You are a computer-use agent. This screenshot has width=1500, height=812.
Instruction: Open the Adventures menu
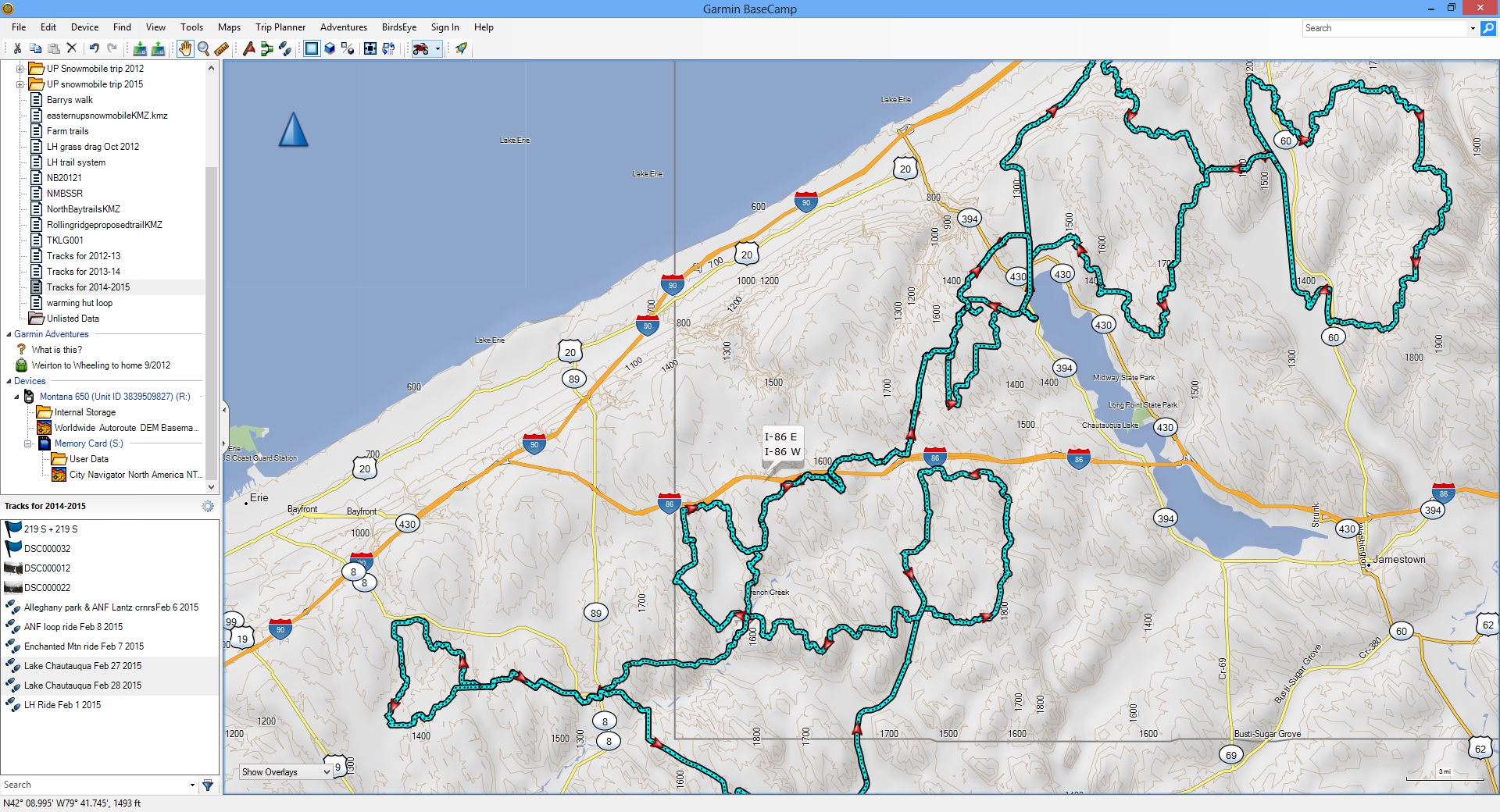(x=344, y=27)
